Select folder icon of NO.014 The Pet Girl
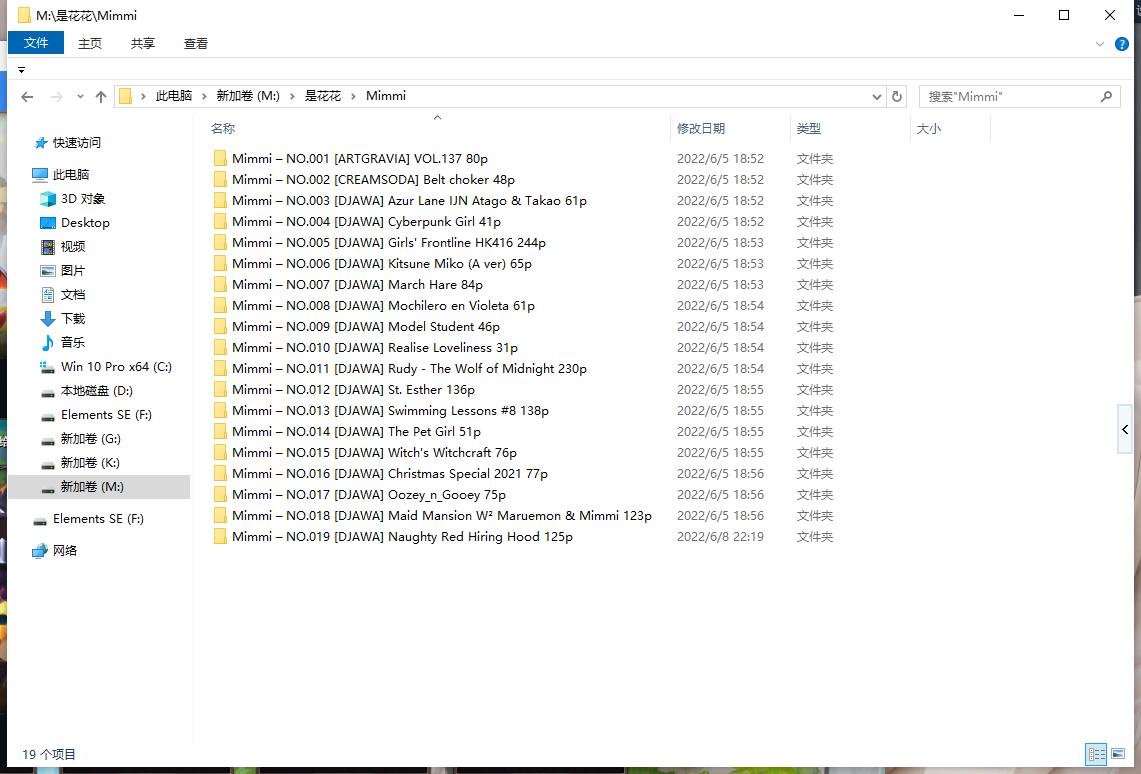Image resolution: width=1141 pixels, height=774 pixels. click(220, 432)
